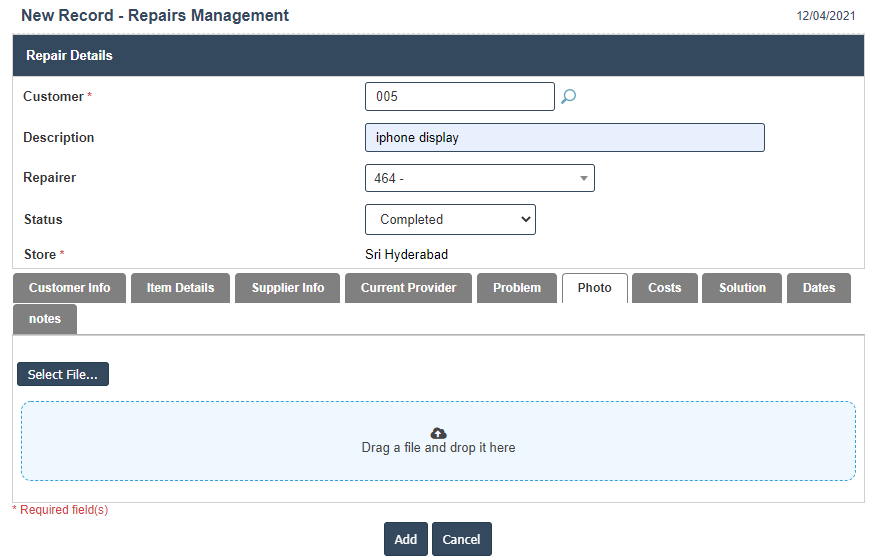The height and width of the screenshot is (560, 876).
Task: Expand the Status dropdown set to Completed
Action: pos(450,220)
